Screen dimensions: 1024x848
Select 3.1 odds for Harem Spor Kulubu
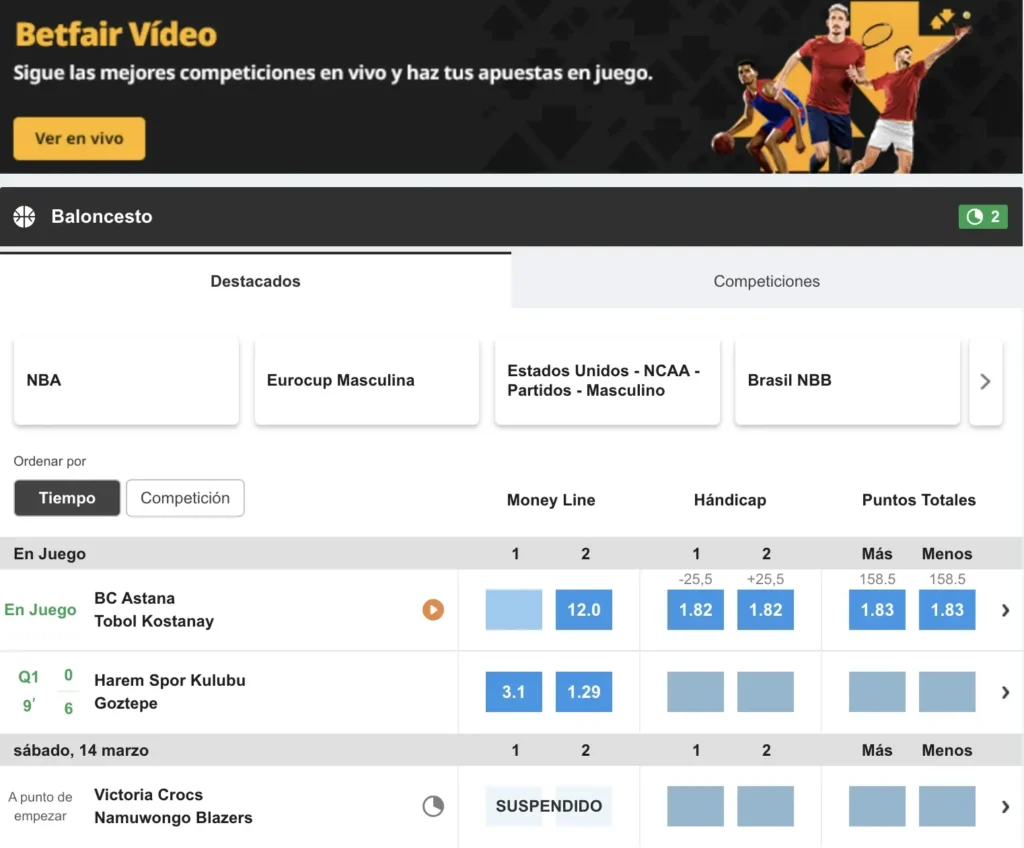(514, 692)
